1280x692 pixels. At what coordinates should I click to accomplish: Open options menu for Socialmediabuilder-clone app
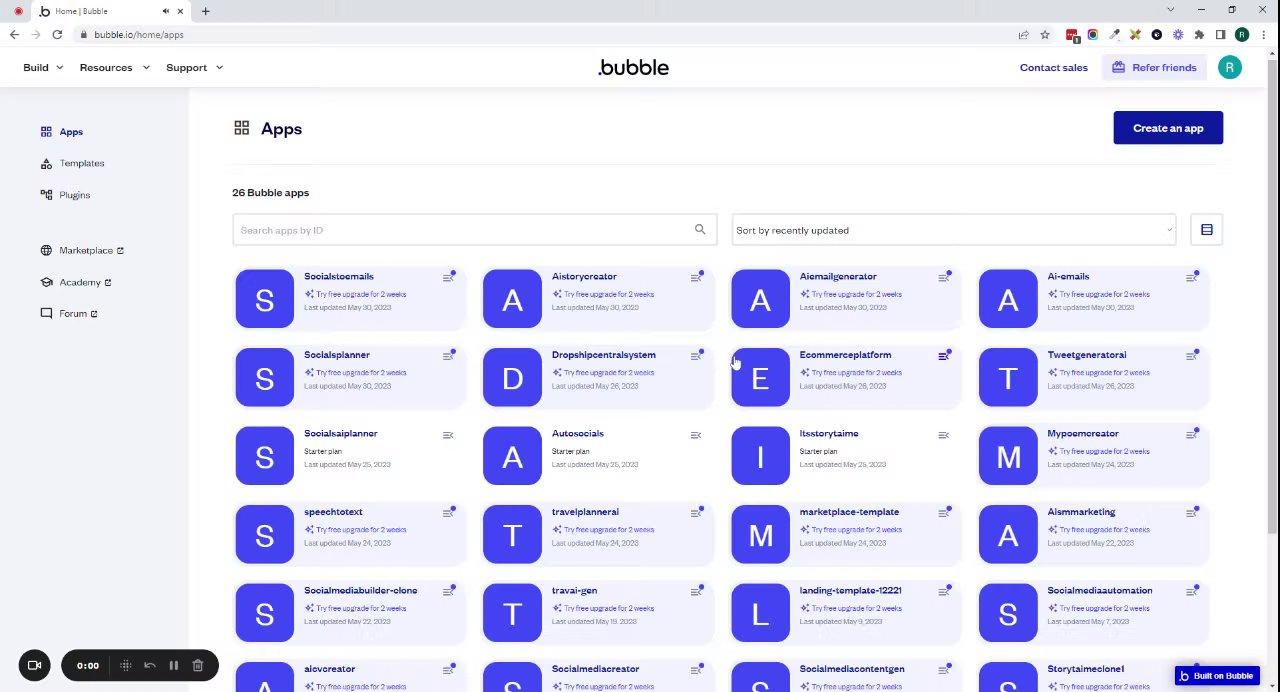(x=448, y=592)
